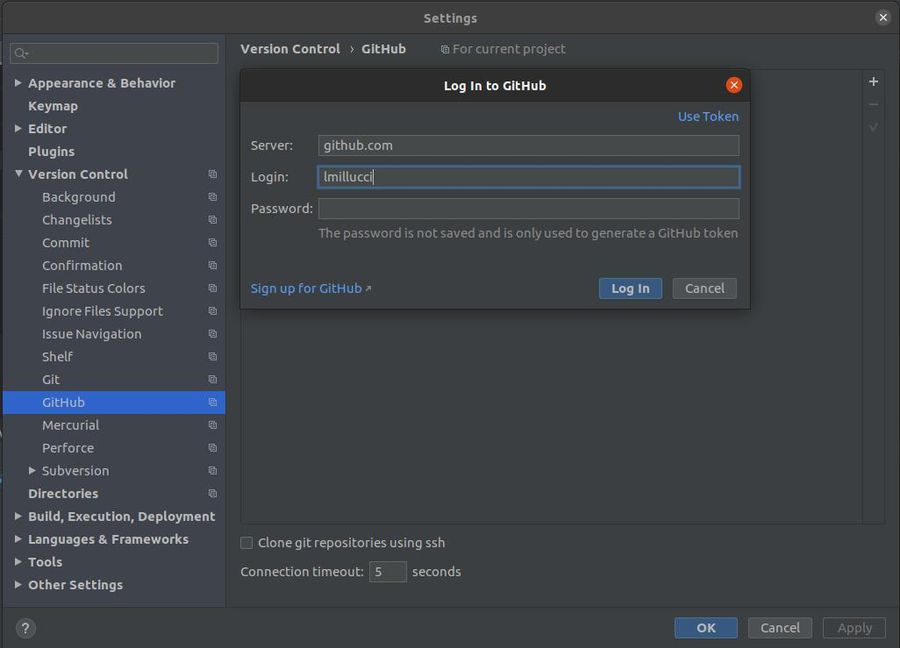This screenshot has width=900, height=648.
Task: Click the search icon in settings search box
Action: tap(22, 53)
